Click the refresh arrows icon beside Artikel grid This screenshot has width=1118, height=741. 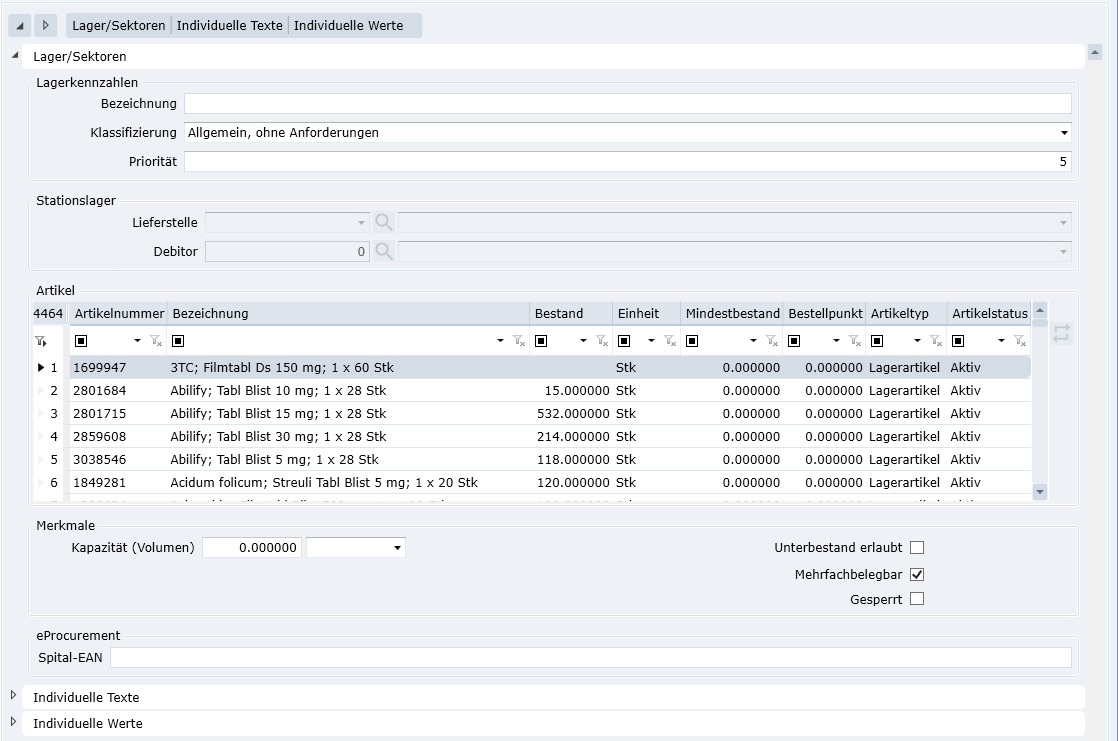(x=1061, y=334)
